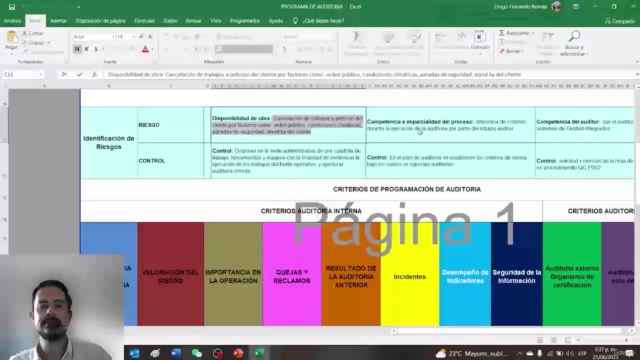Open the Fórmulas ribbon tab
This screenshot has height=360, width=640.
coord(144,21)
